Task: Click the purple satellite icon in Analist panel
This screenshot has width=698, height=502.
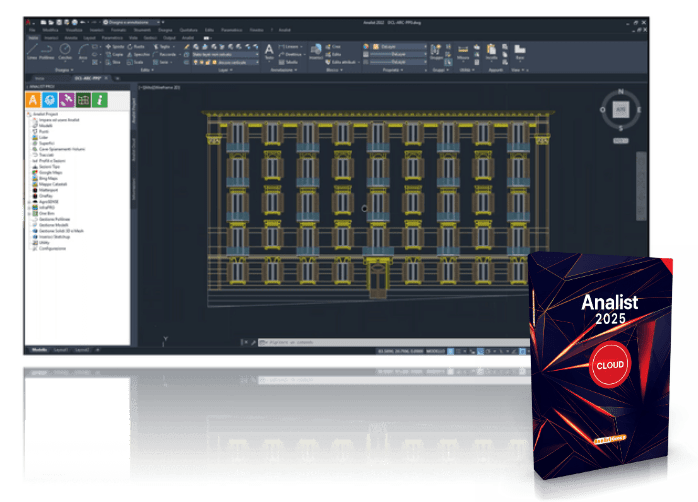Action: coord(68,100)
